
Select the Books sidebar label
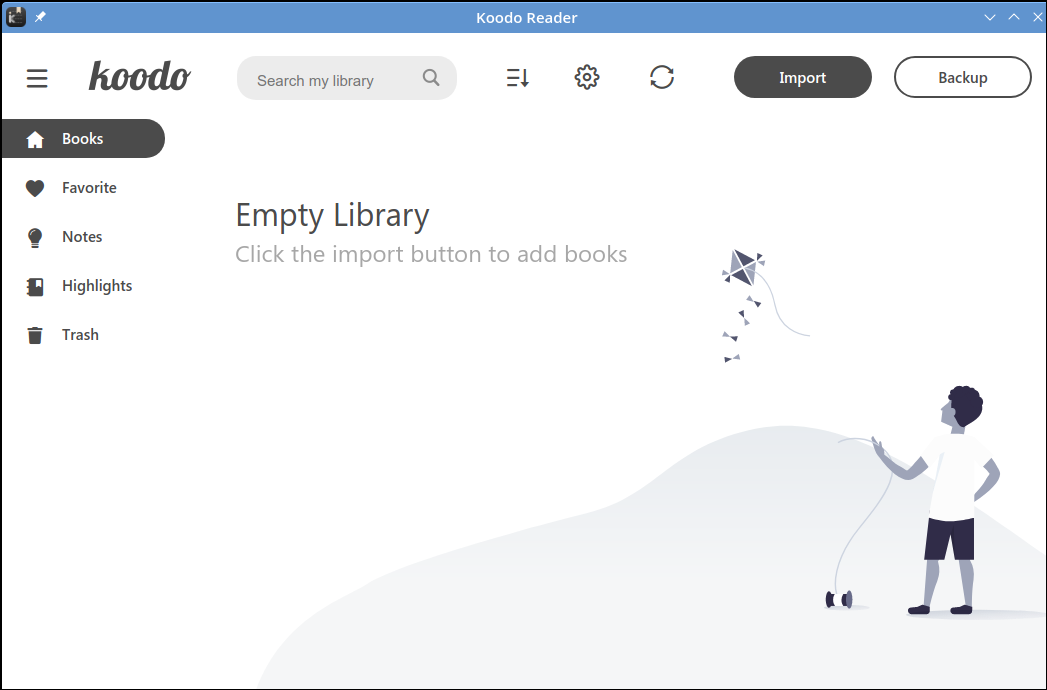point(83,138)
